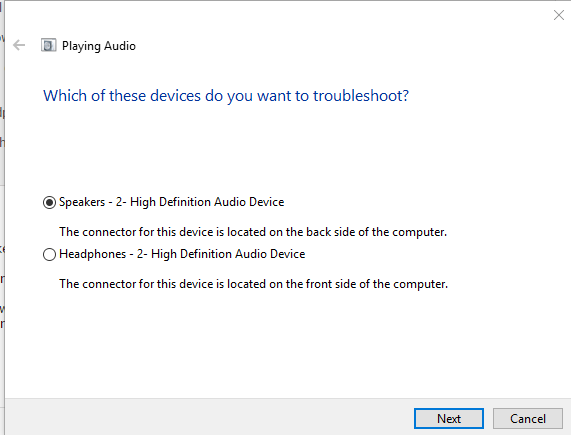This screenshot has height=435, width=571.
Task: Click the word 'troubleshoot?' in the heading
Action: 361,96
